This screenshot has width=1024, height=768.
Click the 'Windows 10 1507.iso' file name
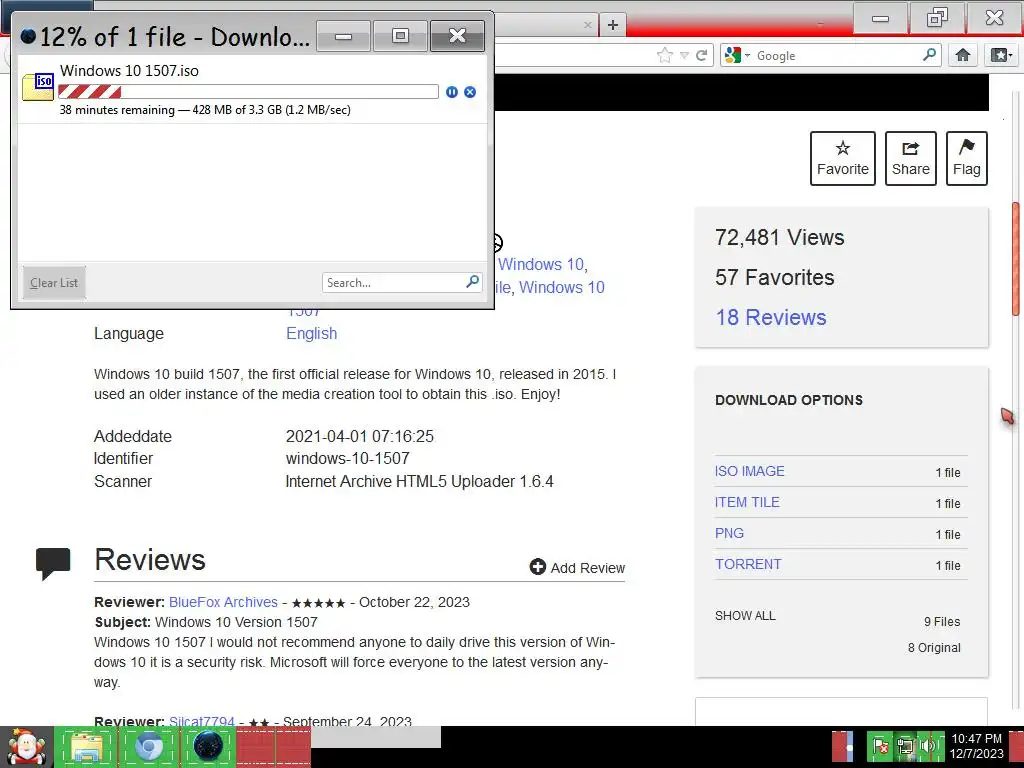pos(129,71)
